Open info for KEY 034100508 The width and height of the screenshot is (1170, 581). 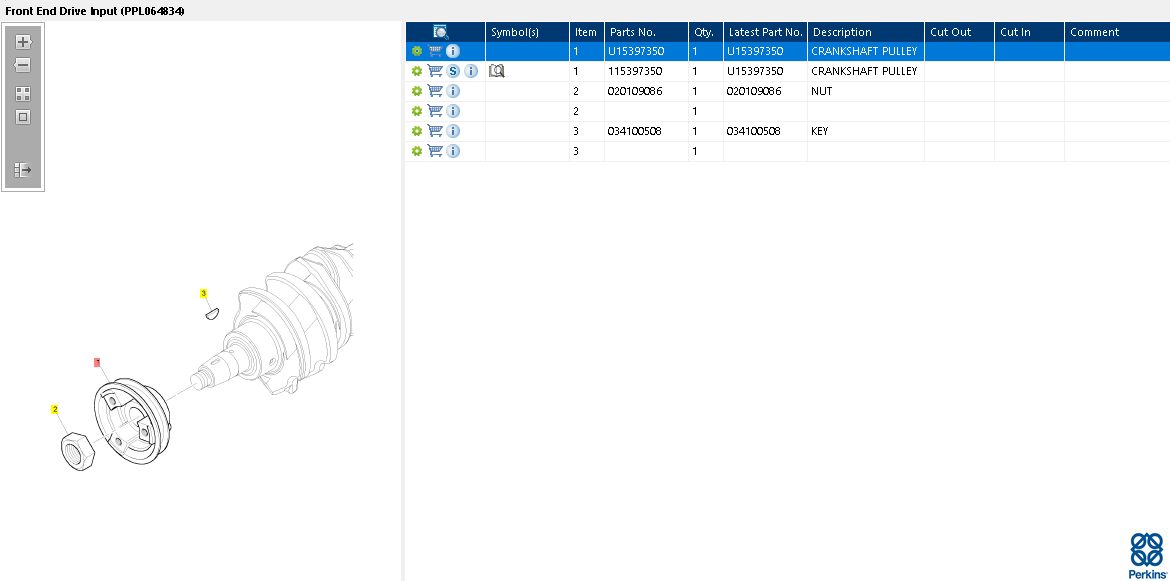pyautogui.click(x=453, y=131)
